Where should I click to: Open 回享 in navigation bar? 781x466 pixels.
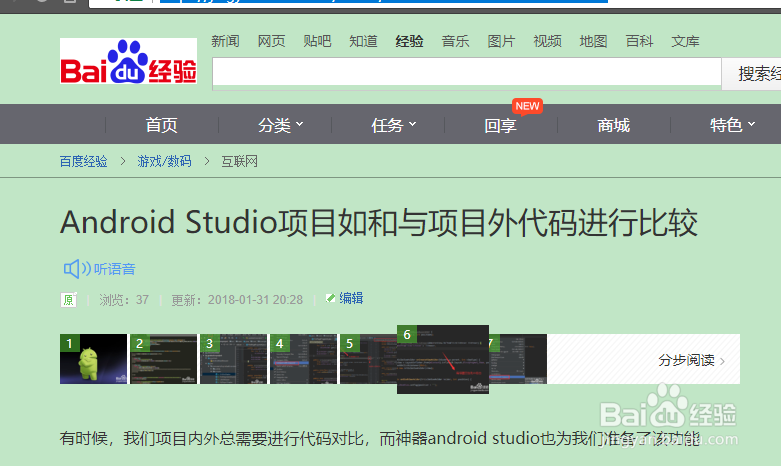(x=501, y=125)
